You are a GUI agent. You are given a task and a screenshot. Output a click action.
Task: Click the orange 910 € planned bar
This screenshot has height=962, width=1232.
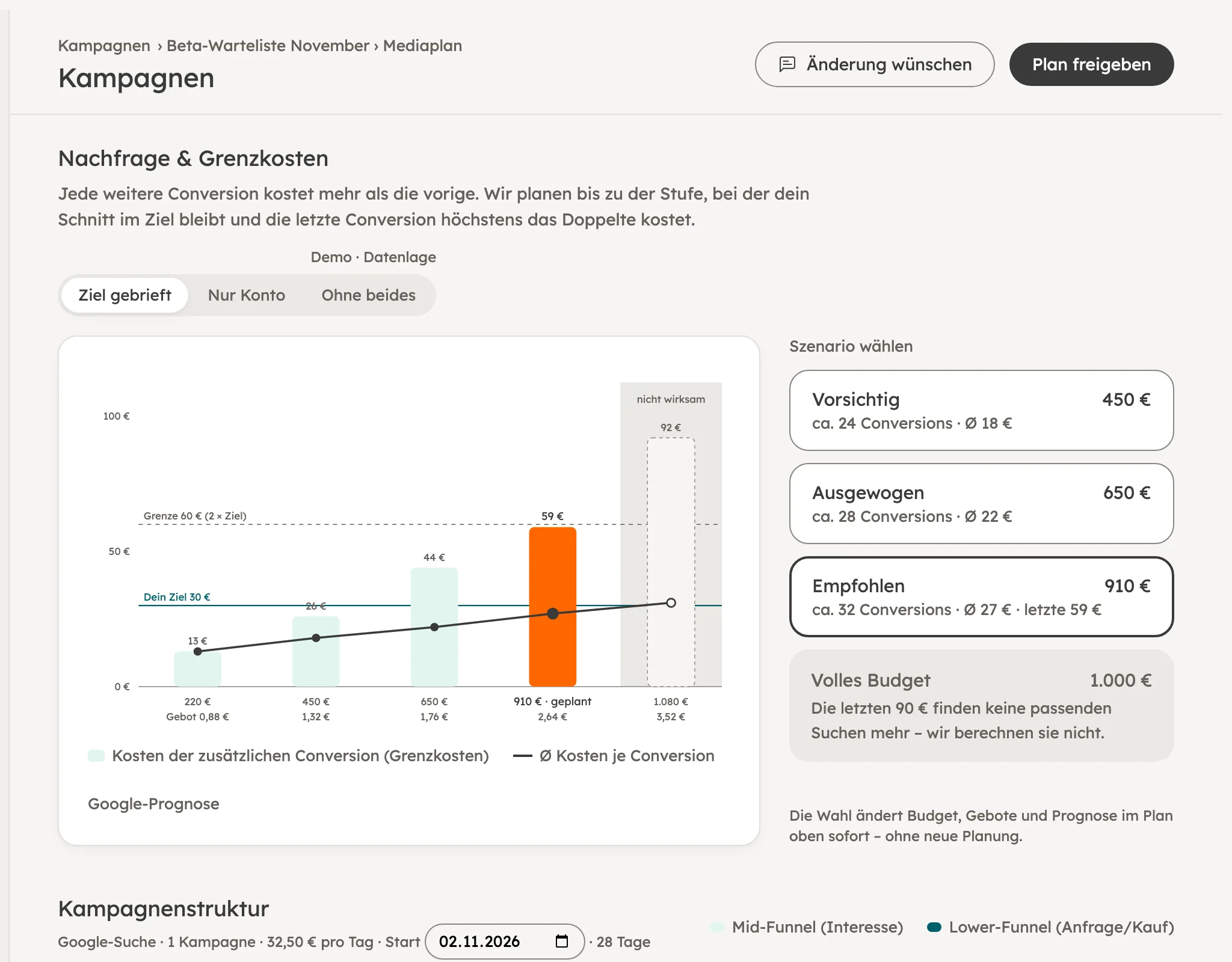(552, 607)
